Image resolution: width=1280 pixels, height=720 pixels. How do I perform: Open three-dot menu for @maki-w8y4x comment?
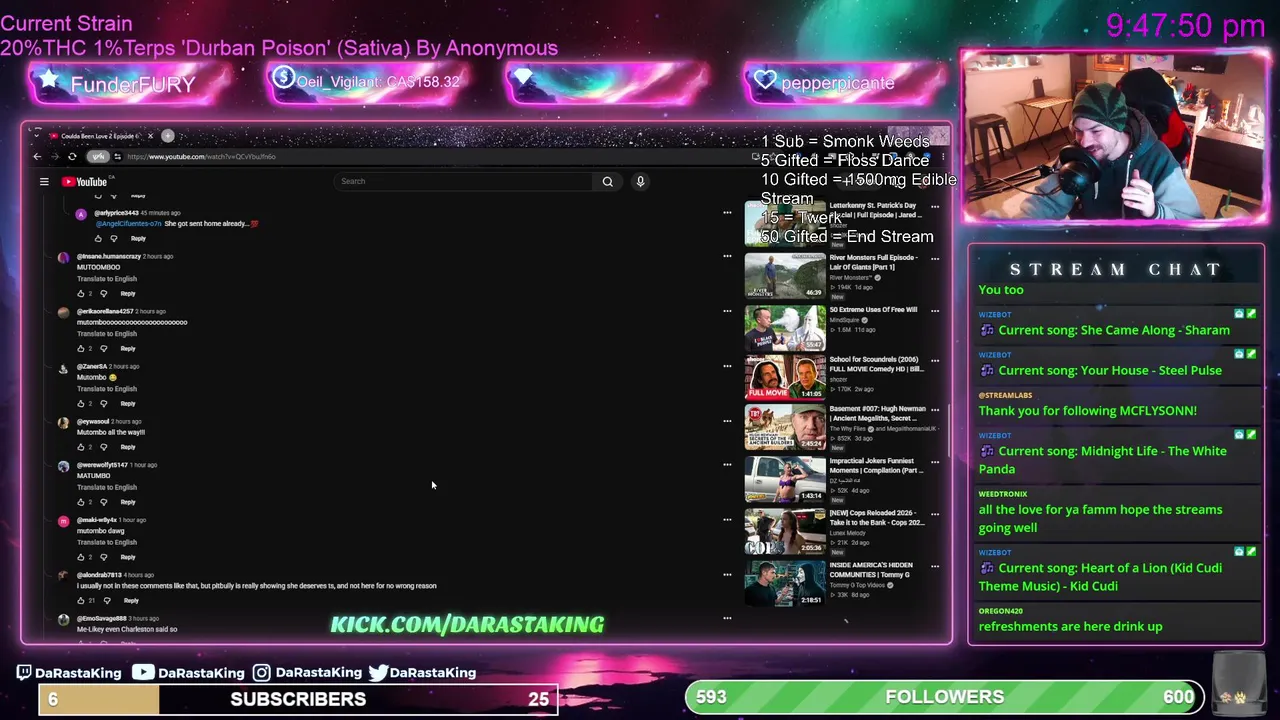(727, 520)
